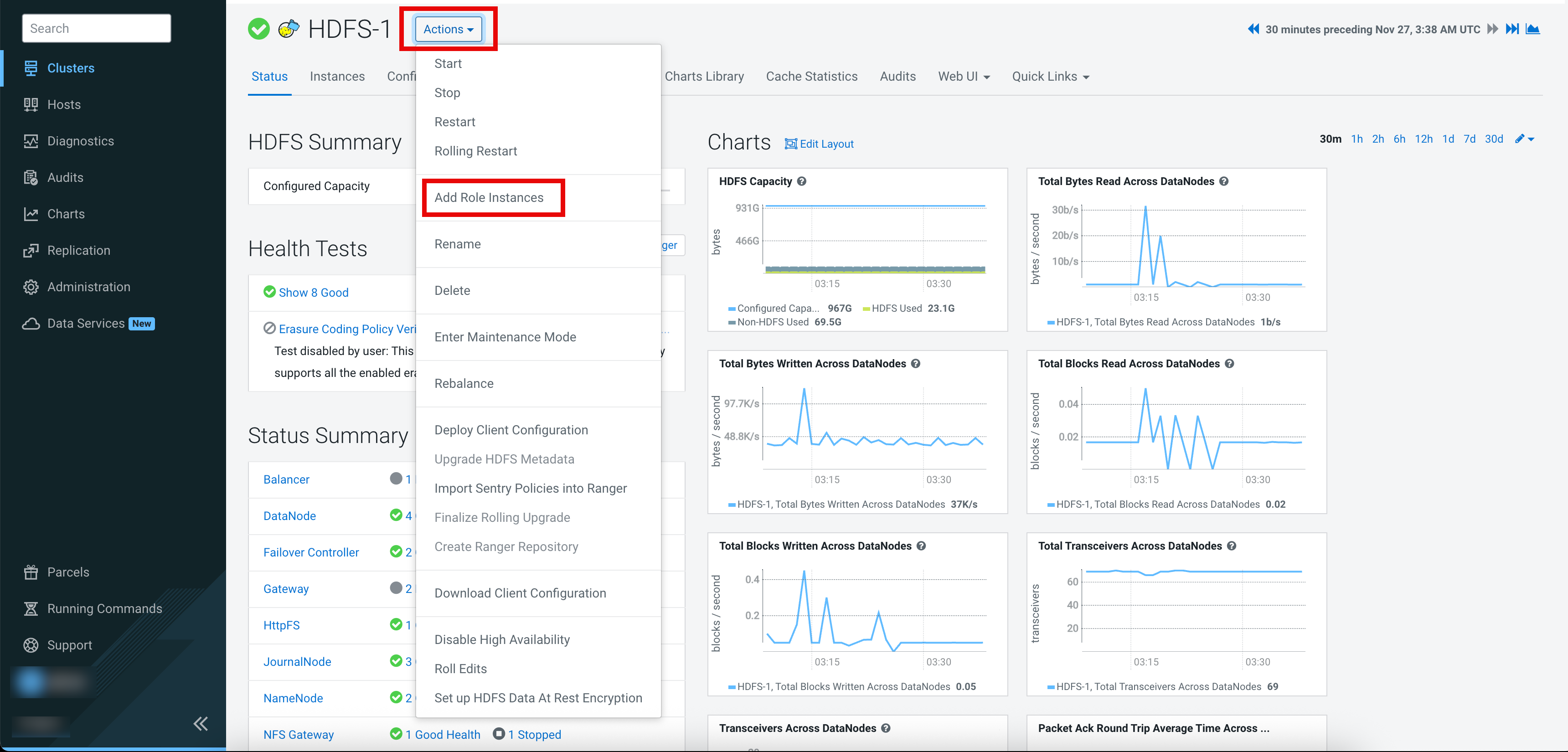Click the Edit Layout link

819,144
